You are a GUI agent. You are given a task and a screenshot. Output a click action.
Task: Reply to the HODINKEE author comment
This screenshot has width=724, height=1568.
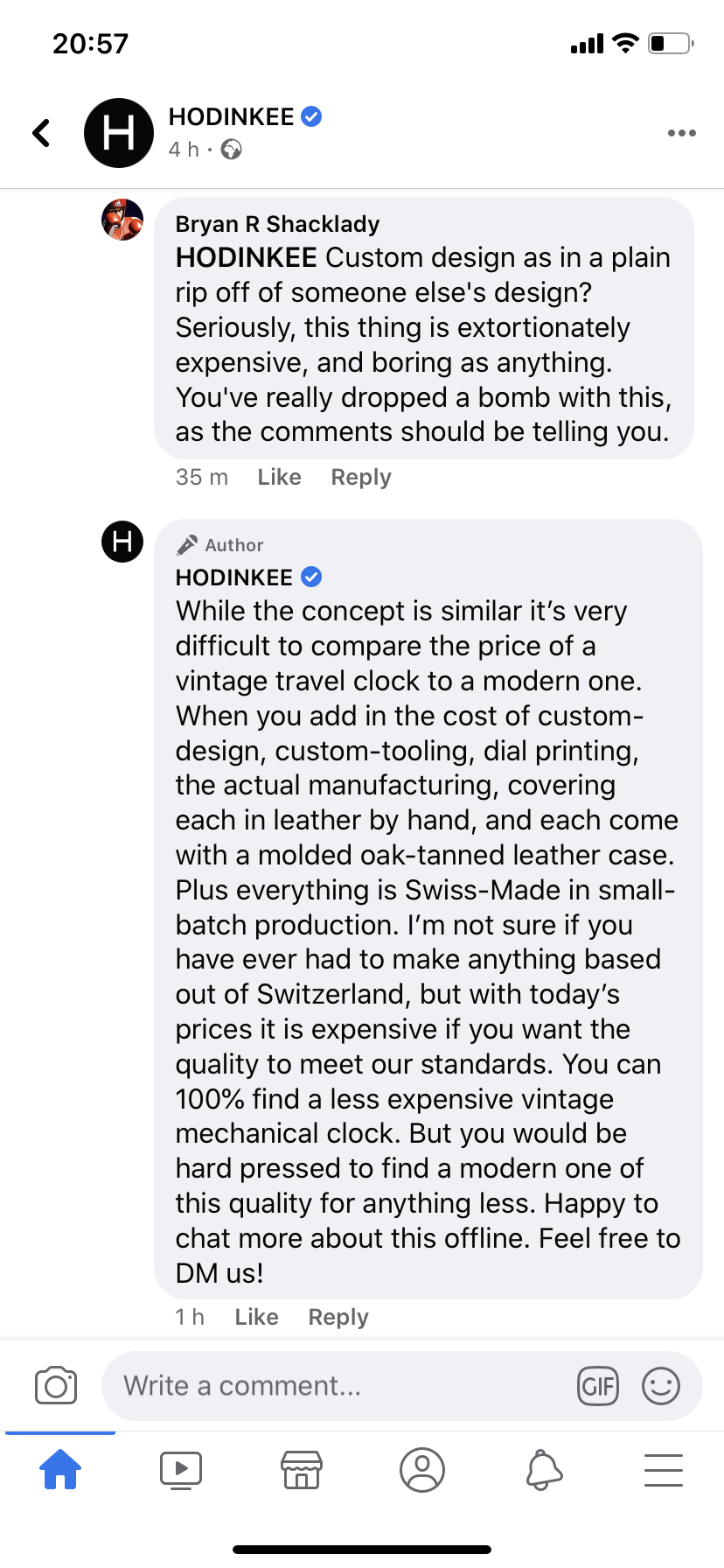[x=338, y=1317]
